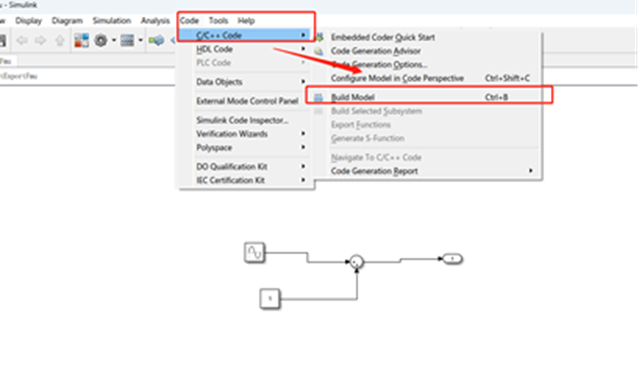Select the Sine Wave block

pyautogui.click(x=255, y=253)
